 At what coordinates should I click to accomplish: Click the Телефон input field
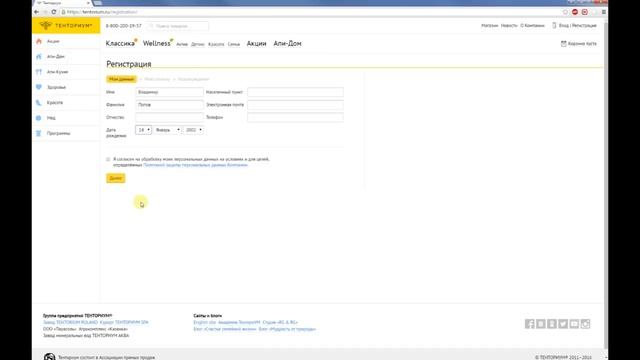click(296, 118)
